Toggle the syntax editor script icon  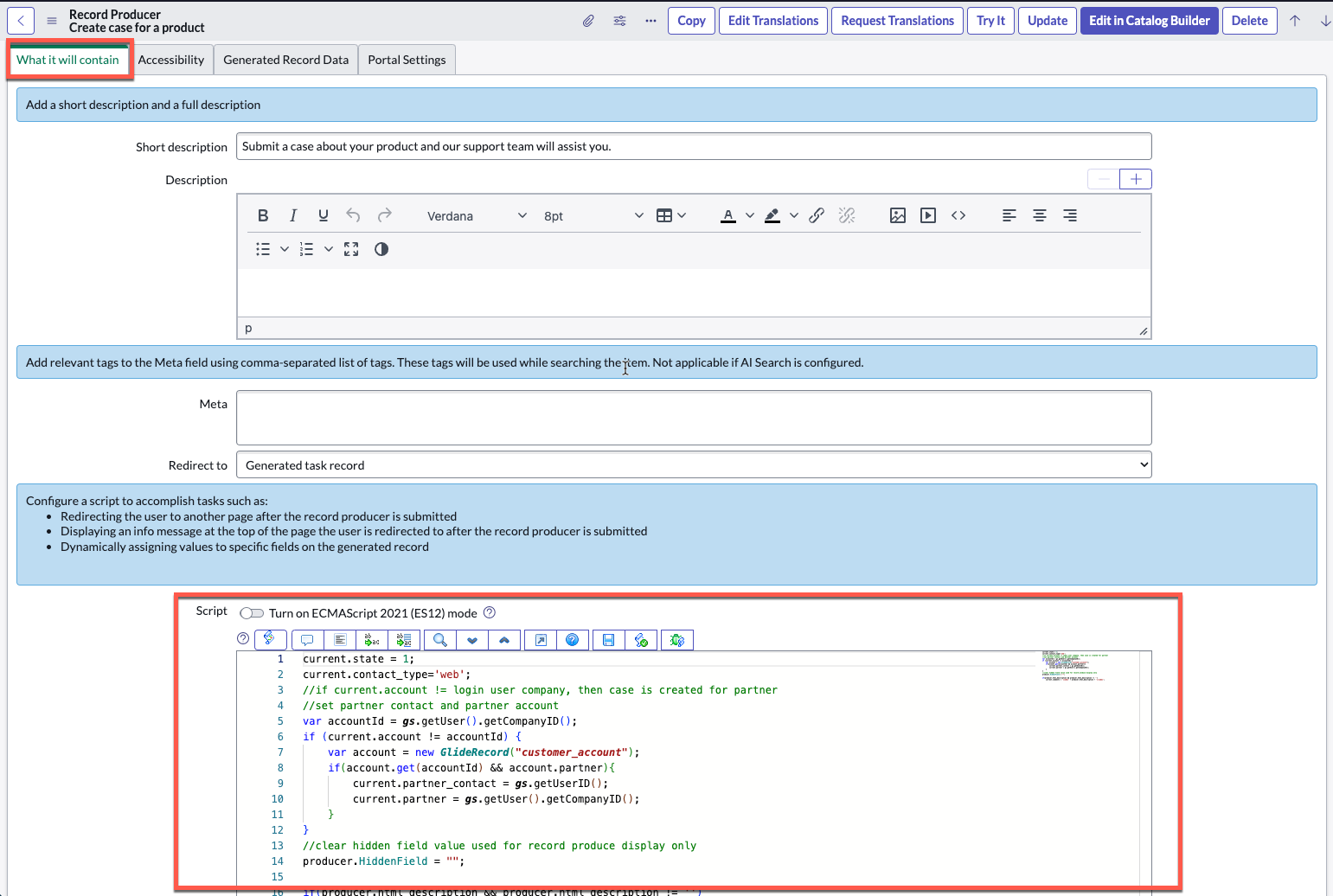pyautogui.click(x=270, y=639)
